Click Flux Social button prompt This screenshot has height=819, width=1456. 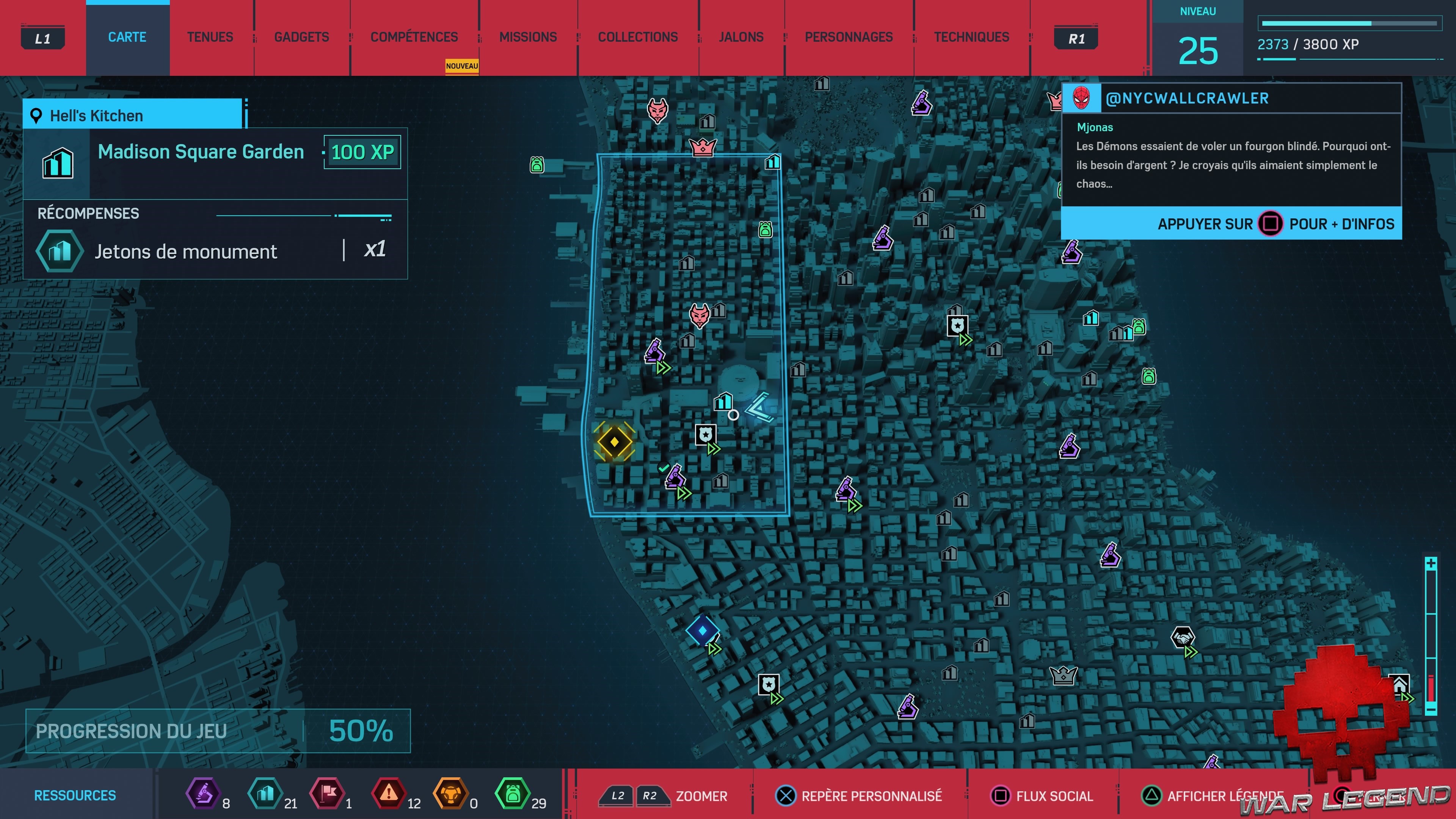1042,796
